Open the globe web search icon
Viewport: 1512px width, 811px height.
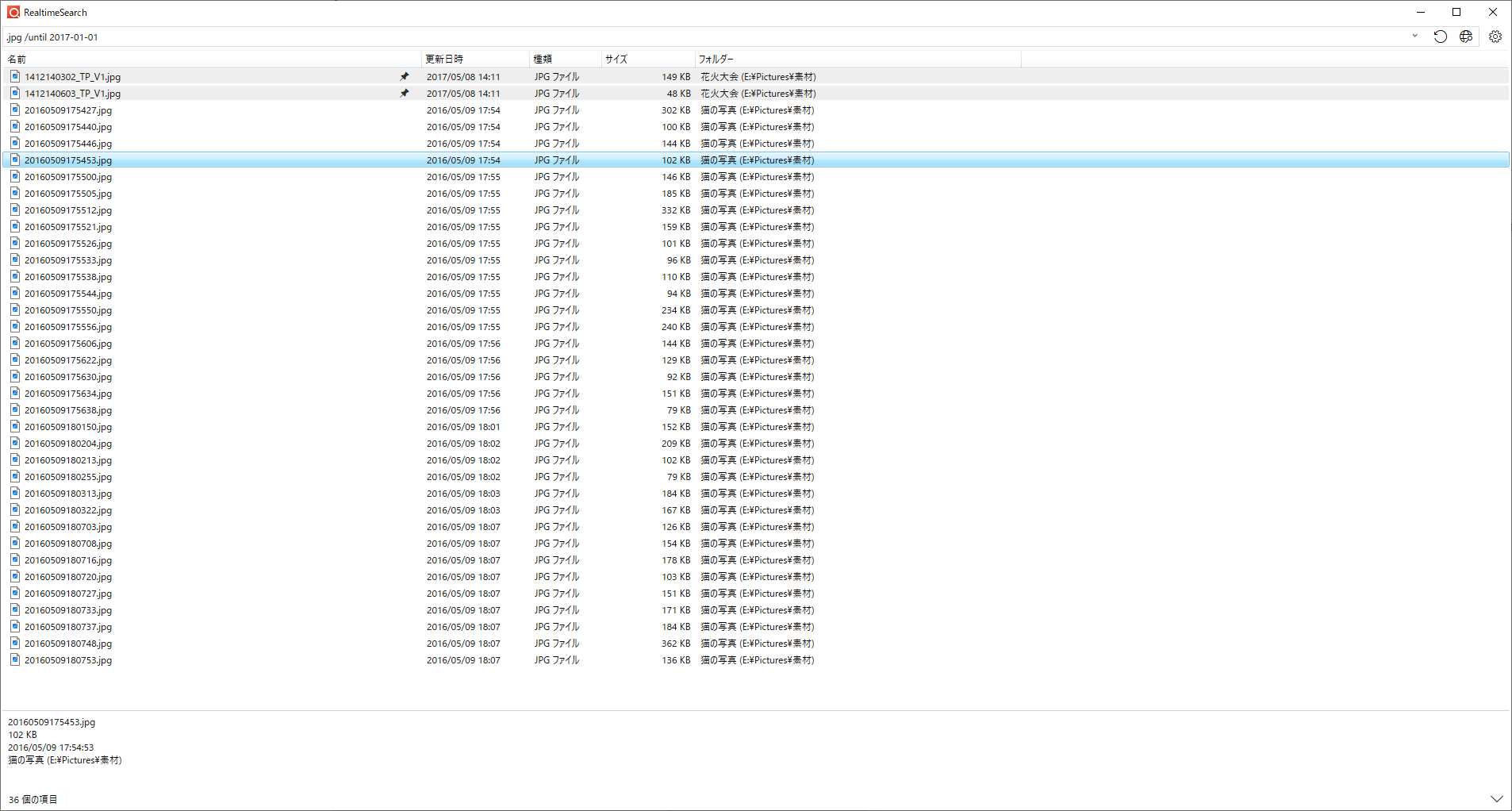[1466, 37]
